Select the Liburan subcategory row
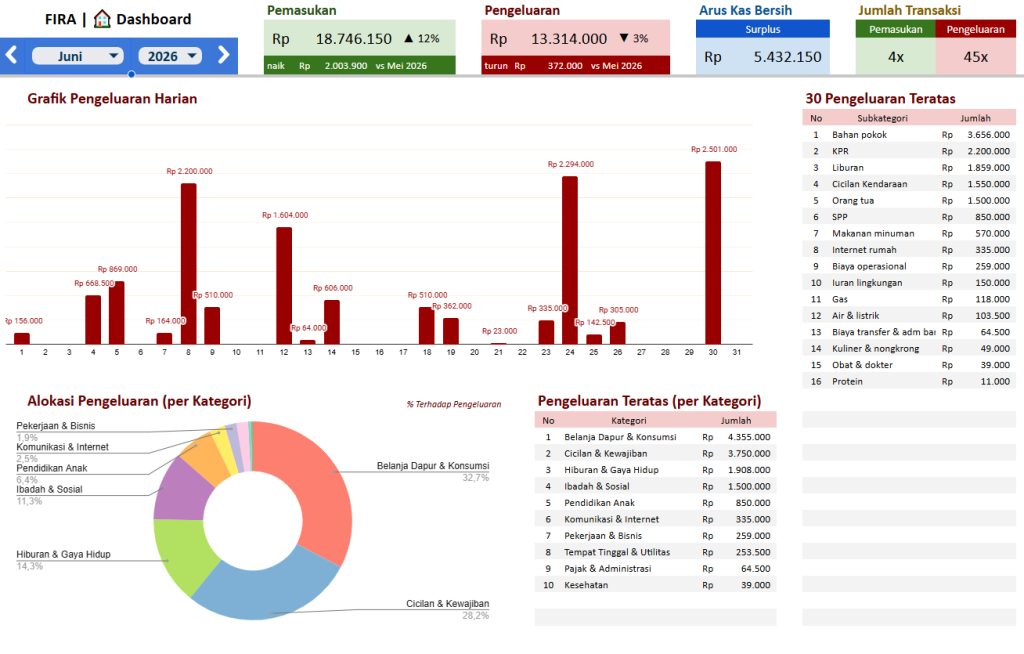Image resolution: width=1024 pixels, height=654 pixels. (909, 167)
